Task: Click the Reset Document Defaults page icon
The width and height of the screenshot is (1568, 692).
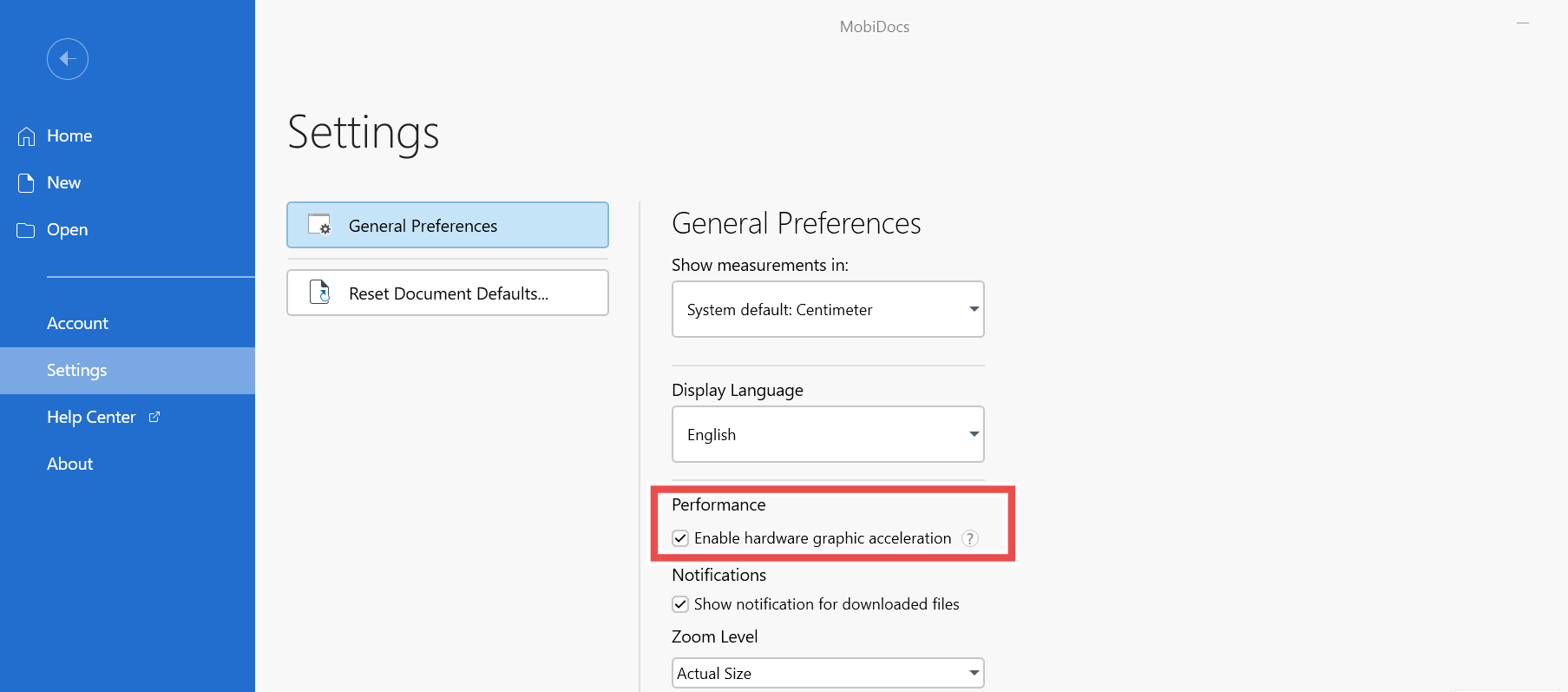Action: tap(319, 293)
